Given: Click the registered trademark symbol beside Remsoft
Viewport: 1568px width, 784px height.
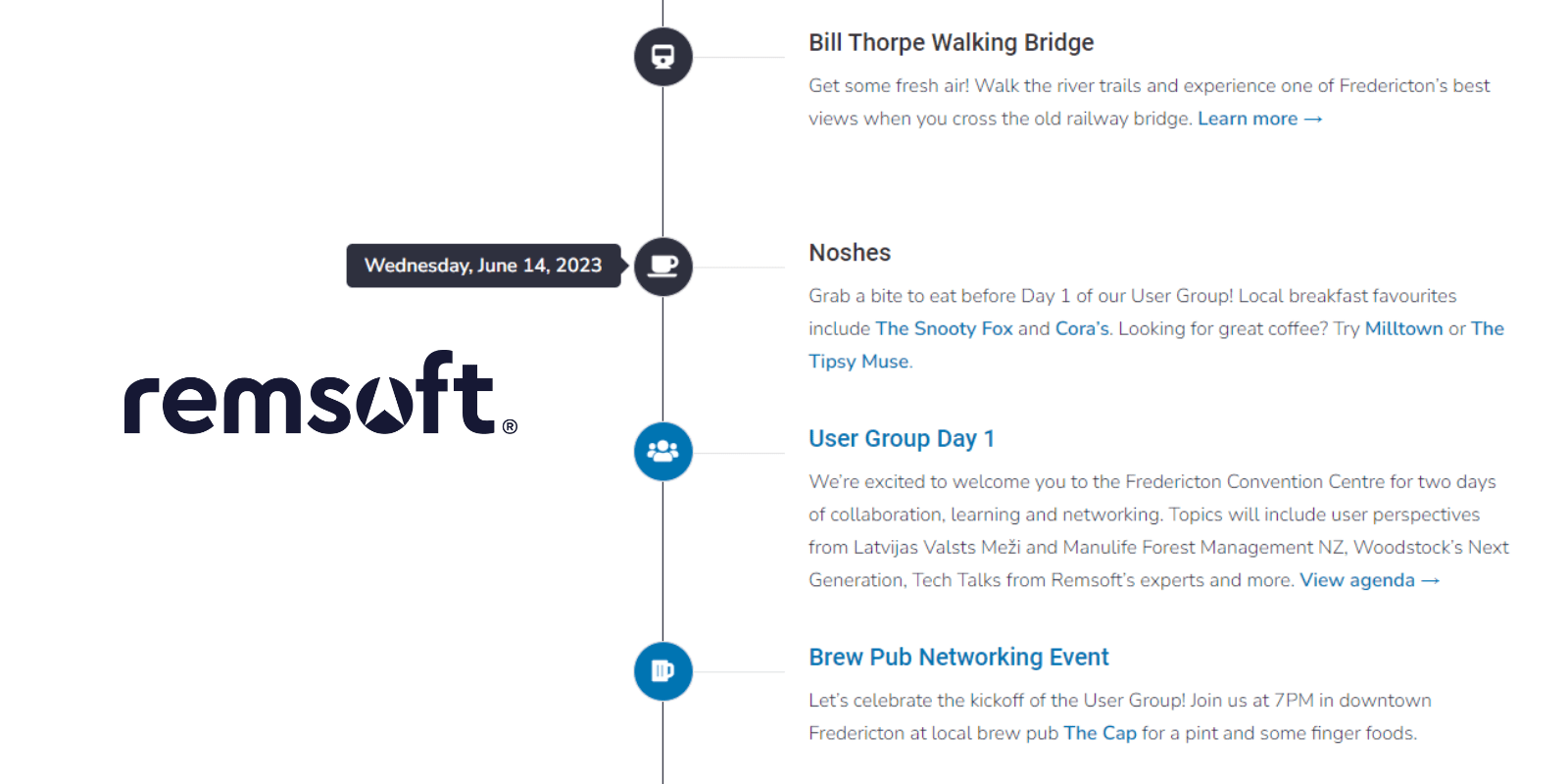Looking at the screenshot, I should (x=510, y=426).
